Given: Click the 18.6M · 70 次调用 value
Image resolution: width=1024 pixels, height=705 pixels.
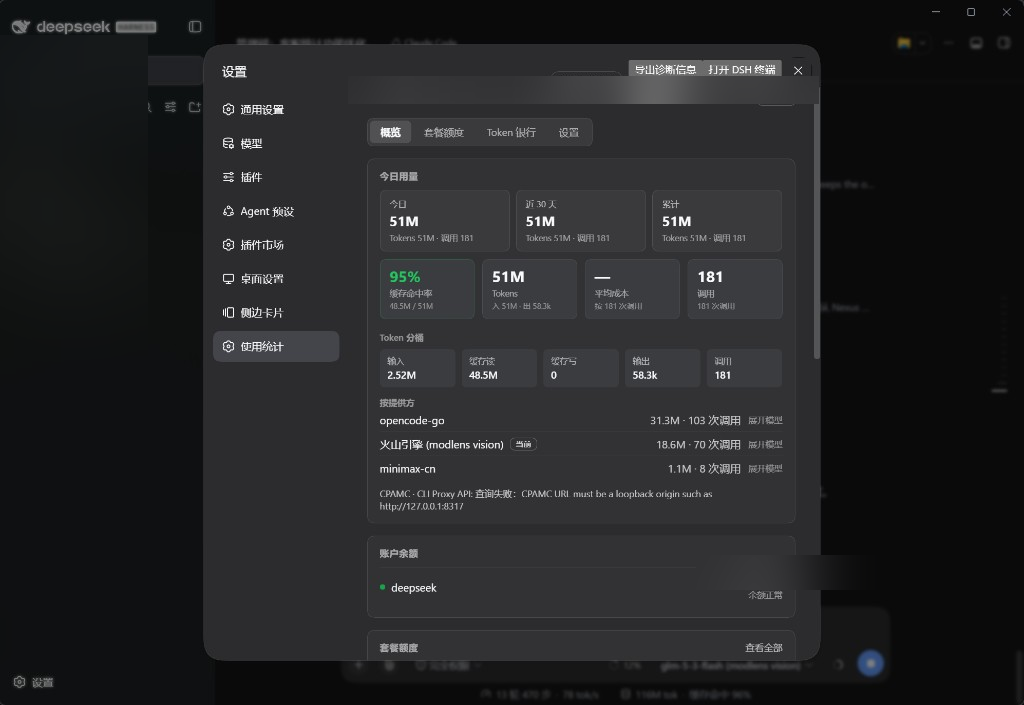Looking at the screenshot, I should pos(698,445).
